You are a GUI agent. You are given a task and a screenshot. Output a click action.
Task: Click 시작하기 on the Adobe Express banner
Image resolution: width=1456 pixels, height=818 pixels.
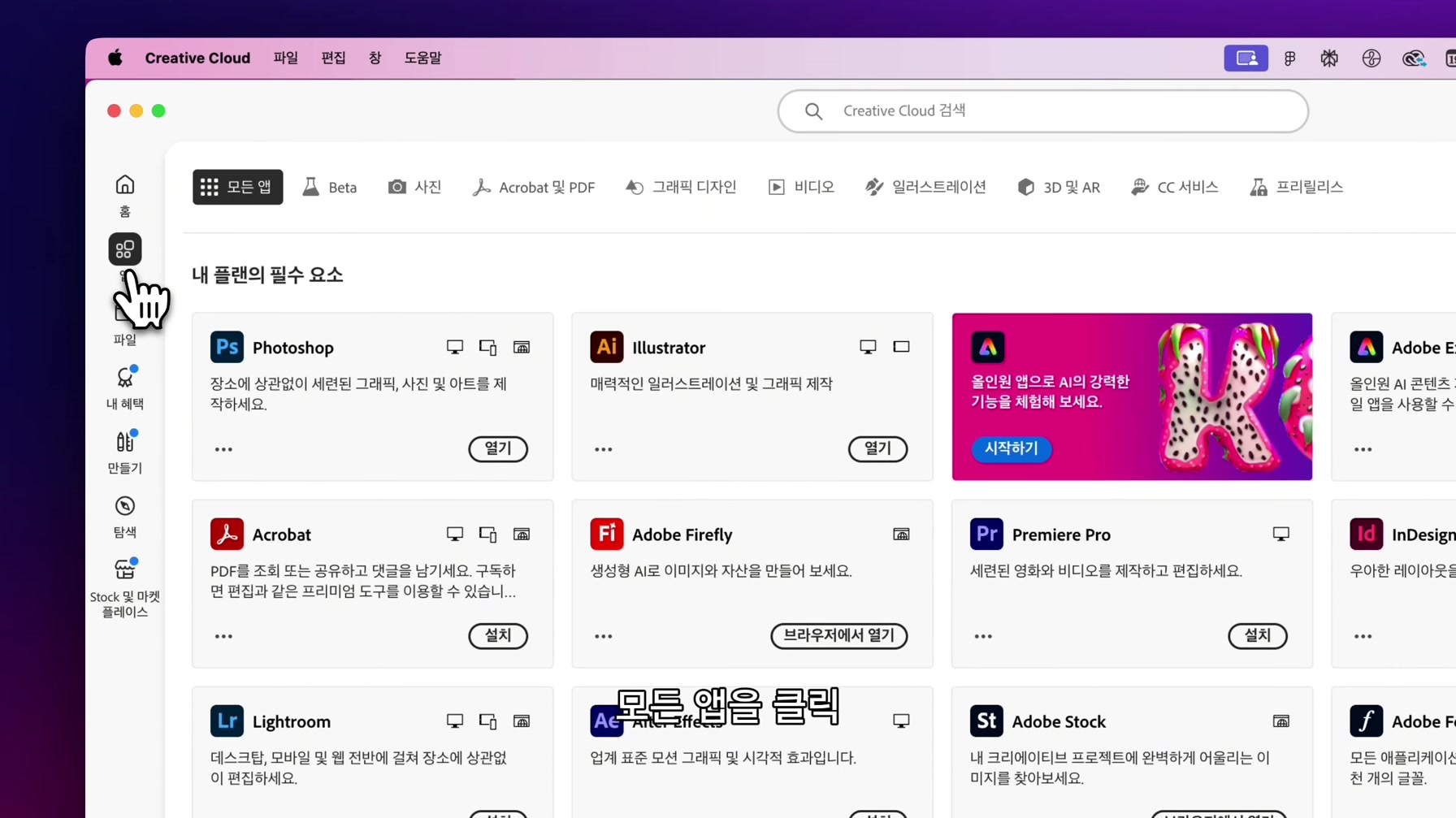(1011, 448)
